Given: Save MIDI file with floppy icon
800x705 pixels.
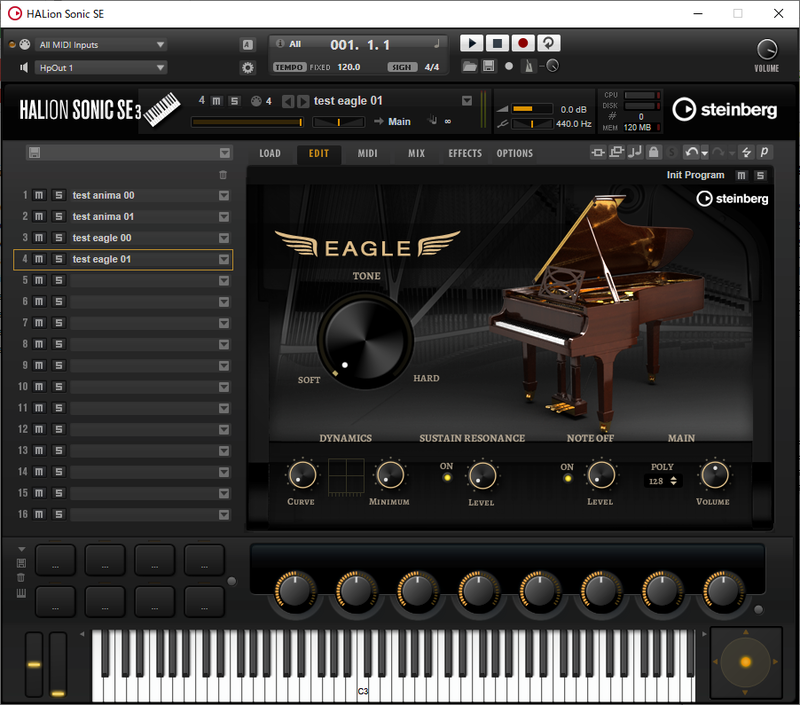Looking at the screenshot, I should click(x=488, y=66).
